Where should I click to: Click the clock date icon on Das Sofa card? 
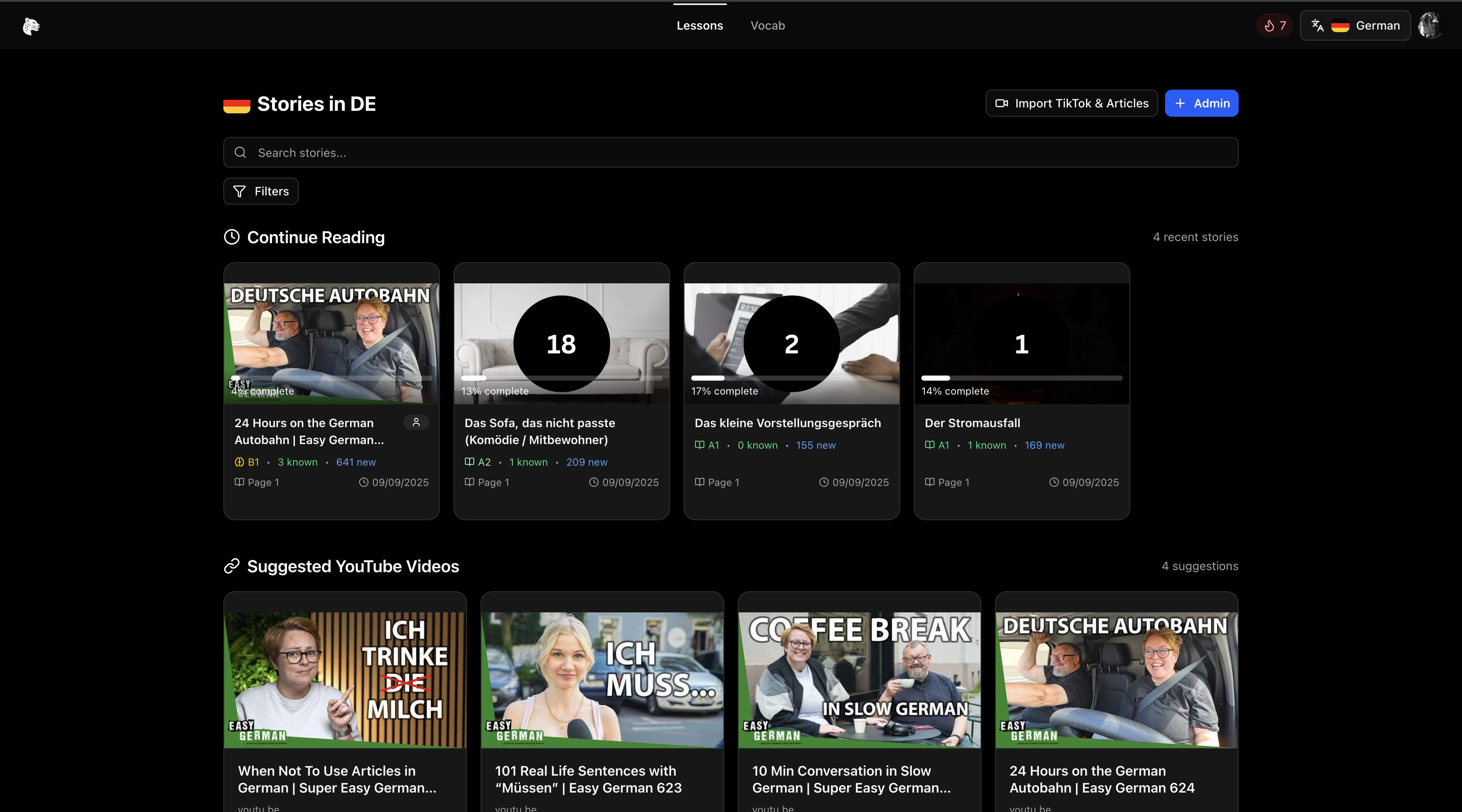tap(594, 482)
